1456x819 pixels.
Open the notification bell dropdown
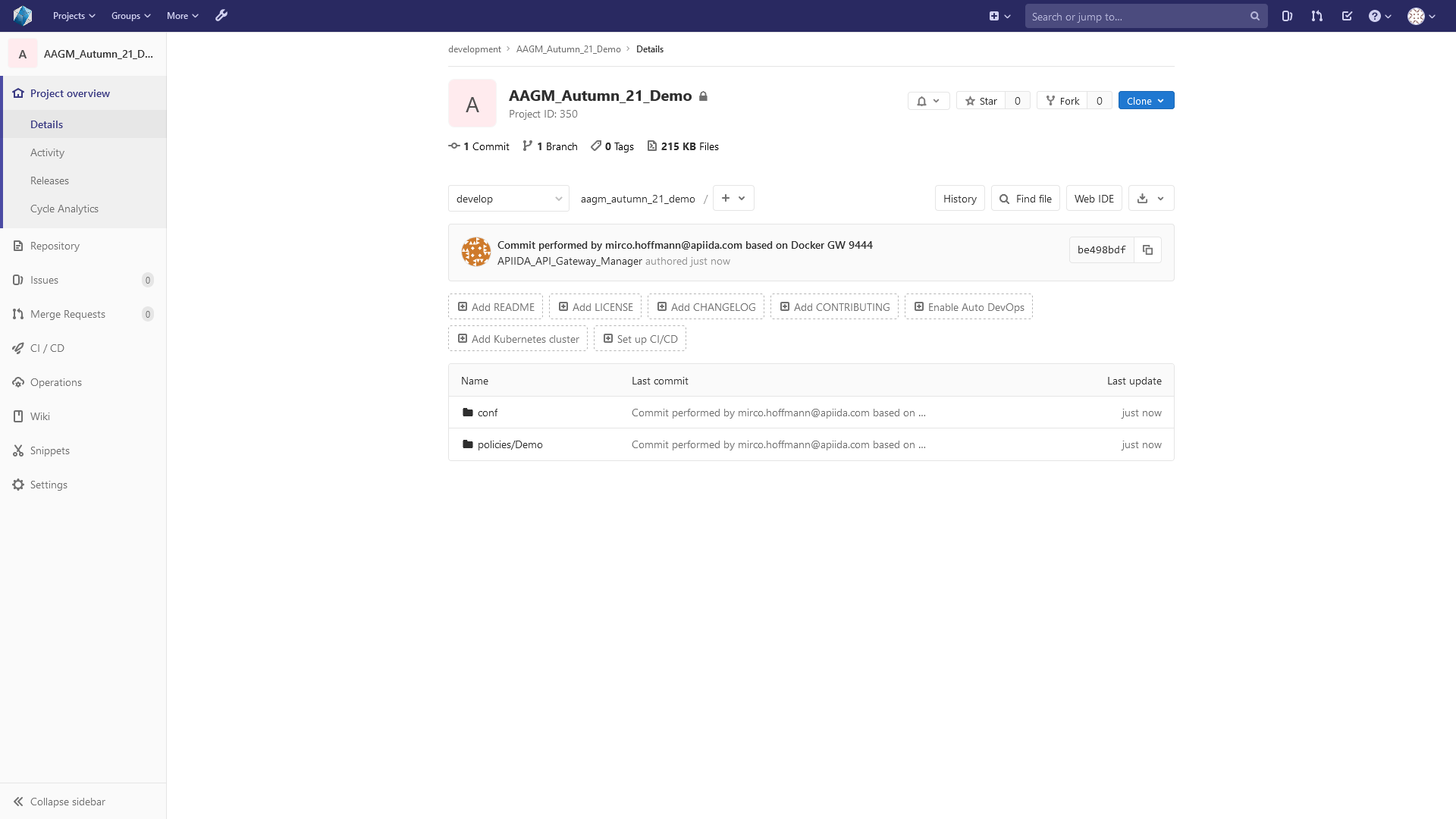pos(928,101)
